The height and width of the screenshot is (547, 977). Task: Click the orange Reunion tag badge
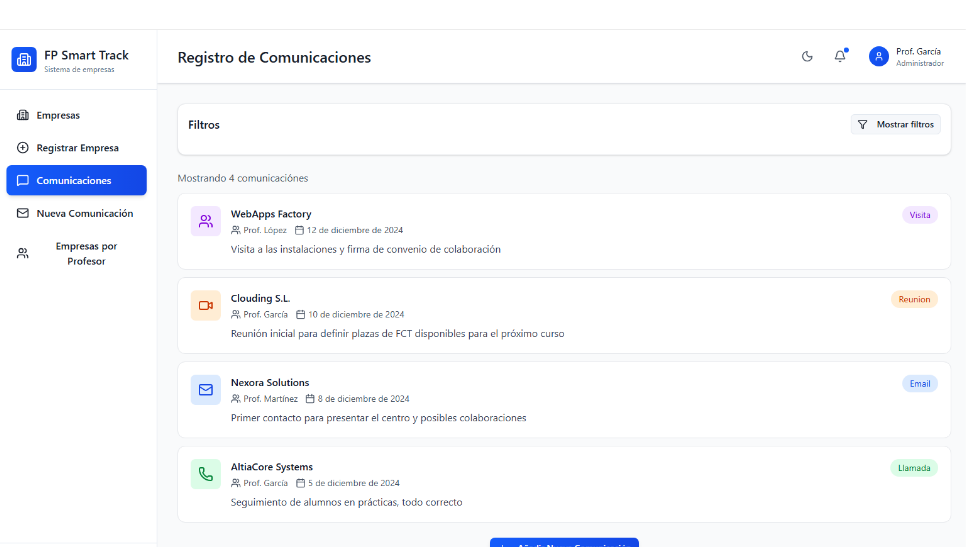tap(914, 299)
